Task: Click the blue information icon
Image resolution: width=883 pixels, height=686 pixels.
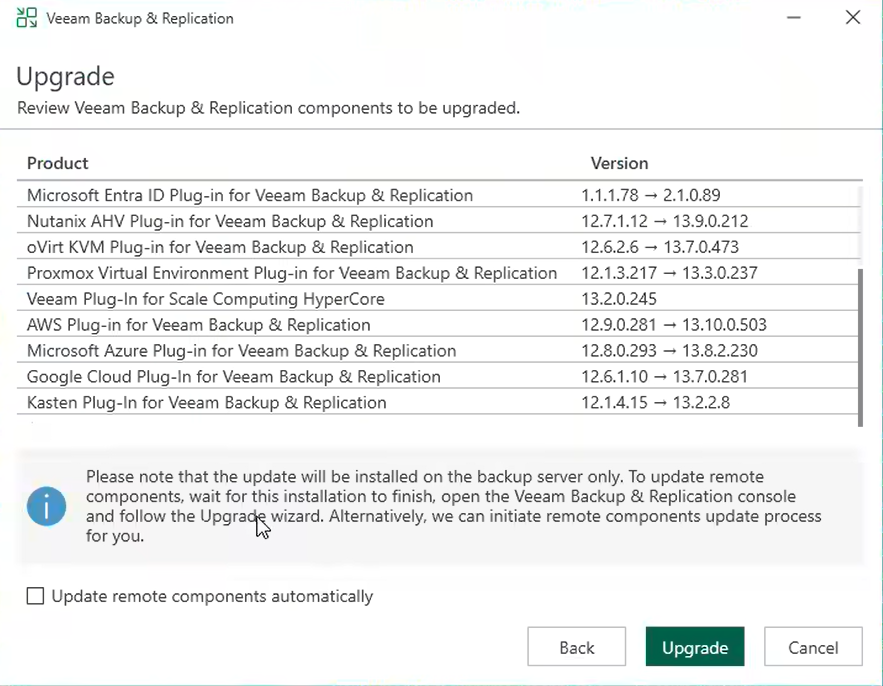Action: (47, 507)
